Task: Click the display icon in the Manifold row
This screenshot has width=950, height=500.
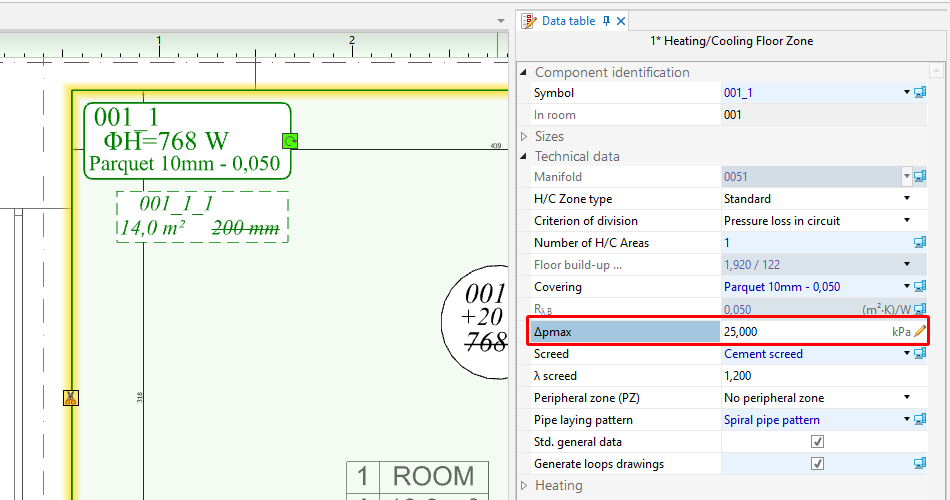Action: tap(920, 177)
